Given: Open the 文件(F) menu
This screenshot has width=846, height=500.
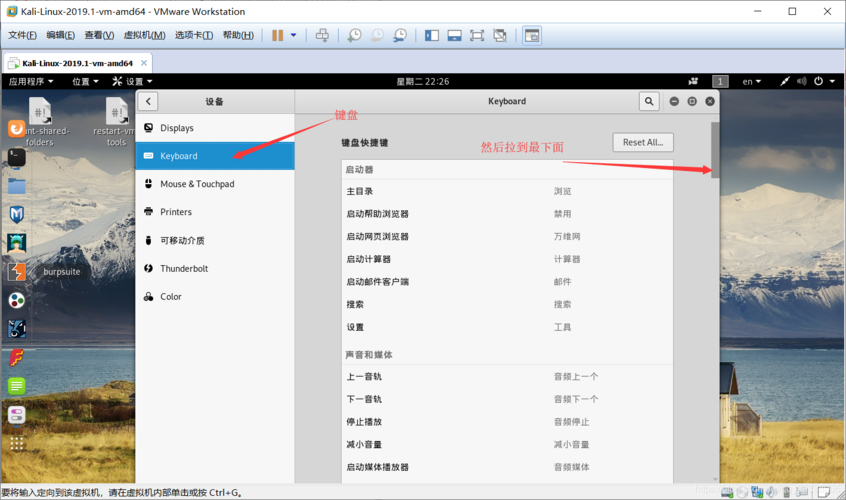Looking at the screenshot, I should pos(22,35).
